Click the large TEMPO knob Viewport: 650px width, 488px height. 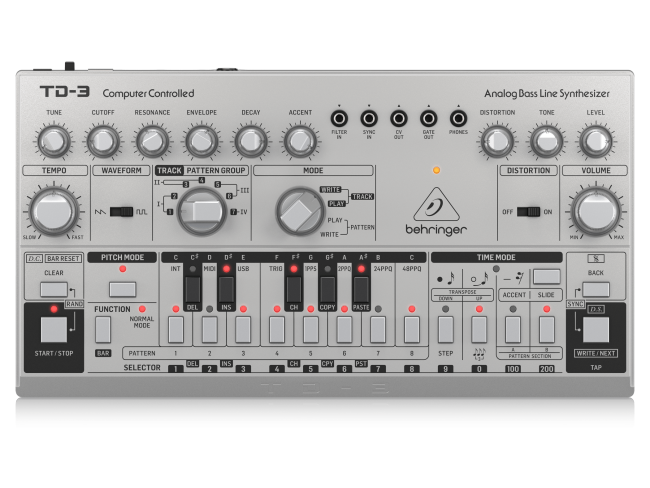point(54,211)
